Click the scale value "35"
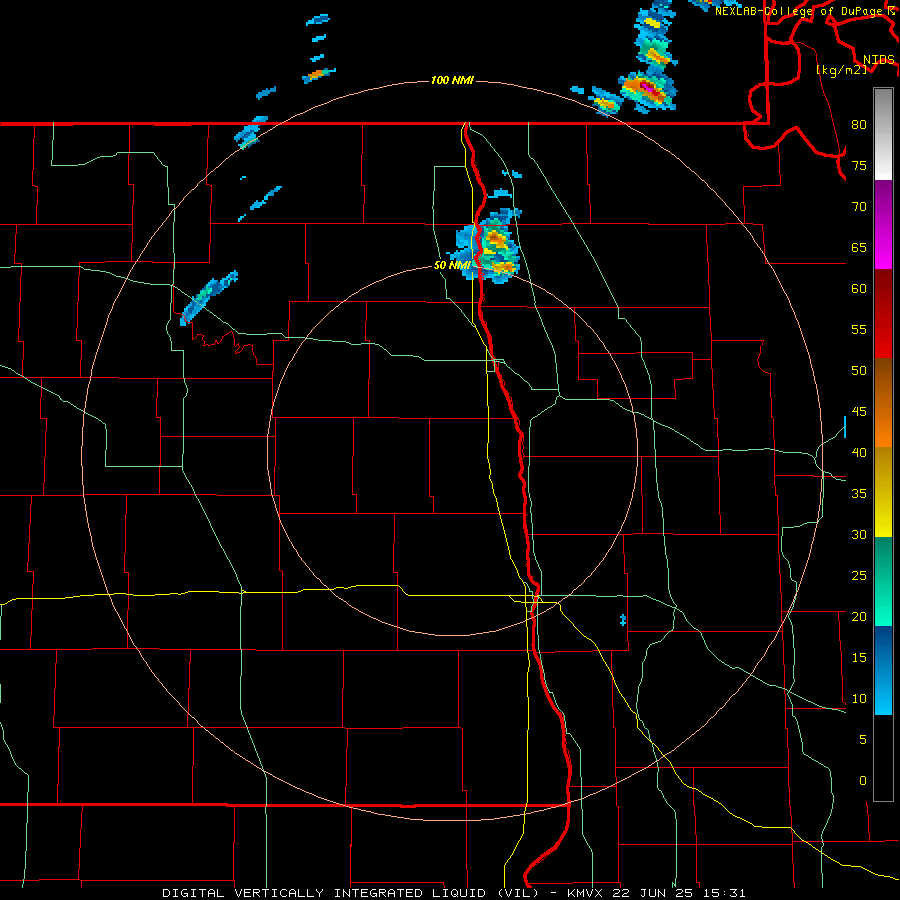This screenshot has height=900, width=900. [x=859, y=494]
